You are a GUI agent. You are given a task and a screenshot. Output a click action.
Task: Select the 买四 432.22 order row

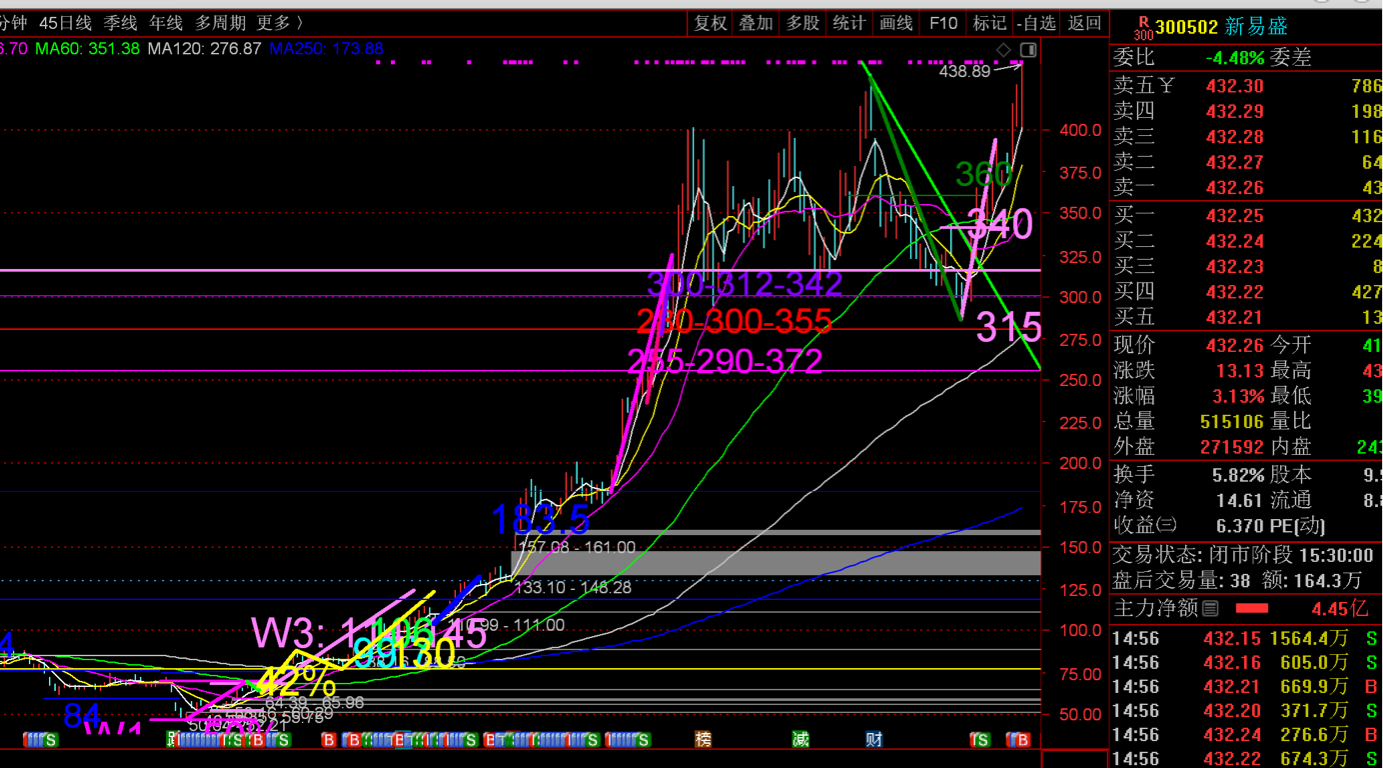1247,291
